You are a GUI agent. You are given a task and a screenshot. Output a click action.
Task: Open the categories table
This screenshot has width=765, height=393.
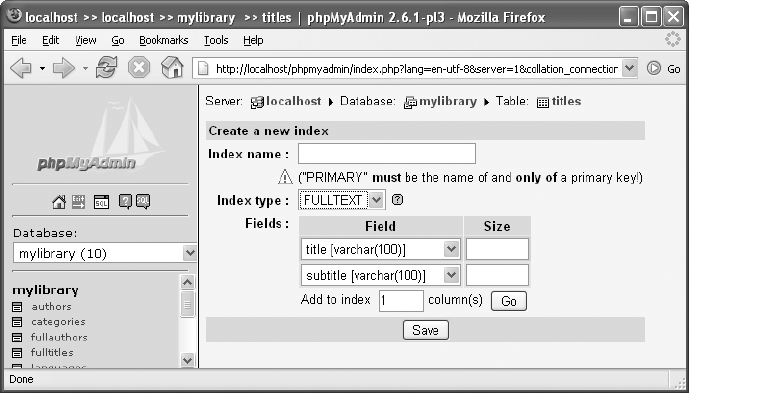[x=58, y=322]
